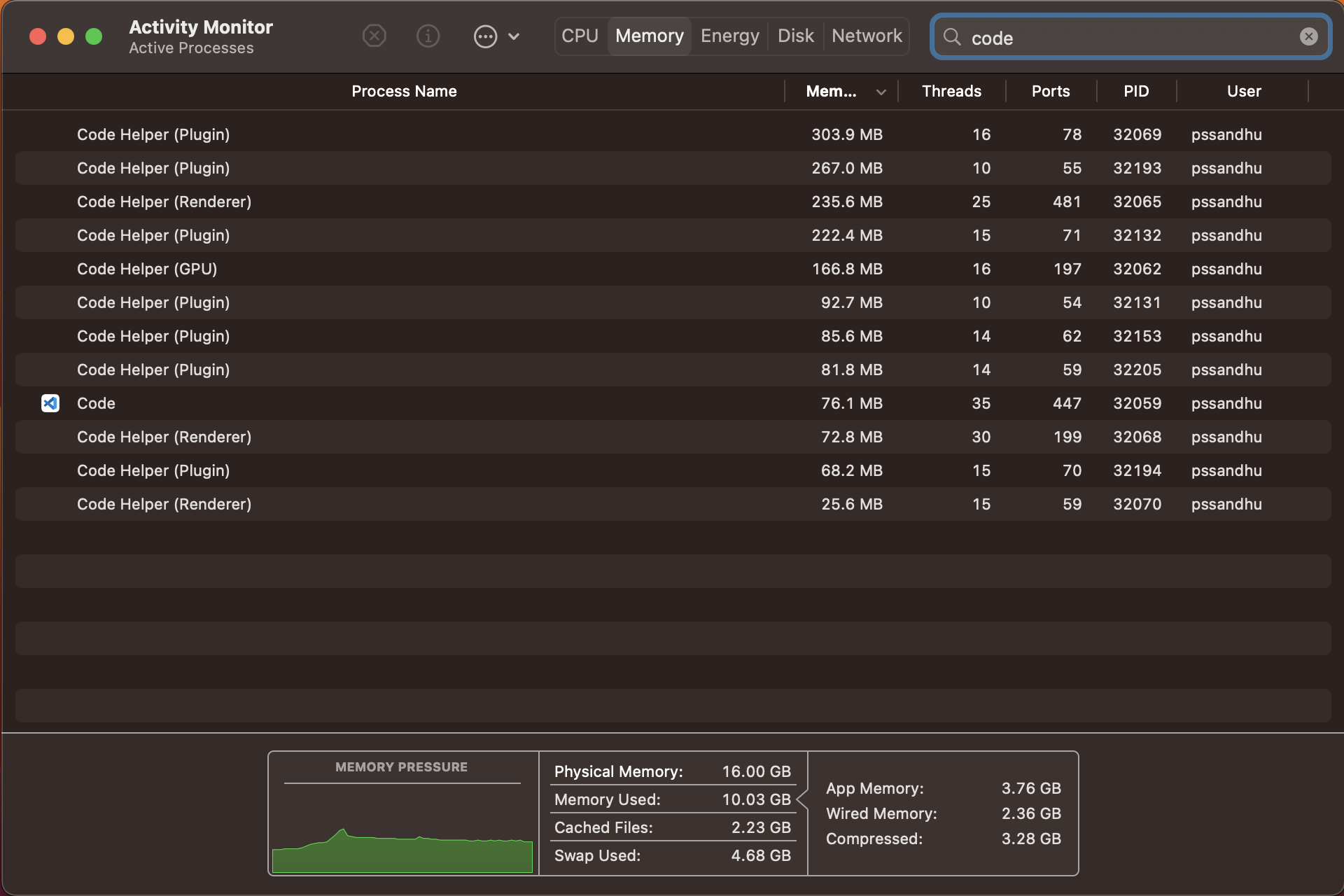Click the Activity Monitor window title

(201, 27)
